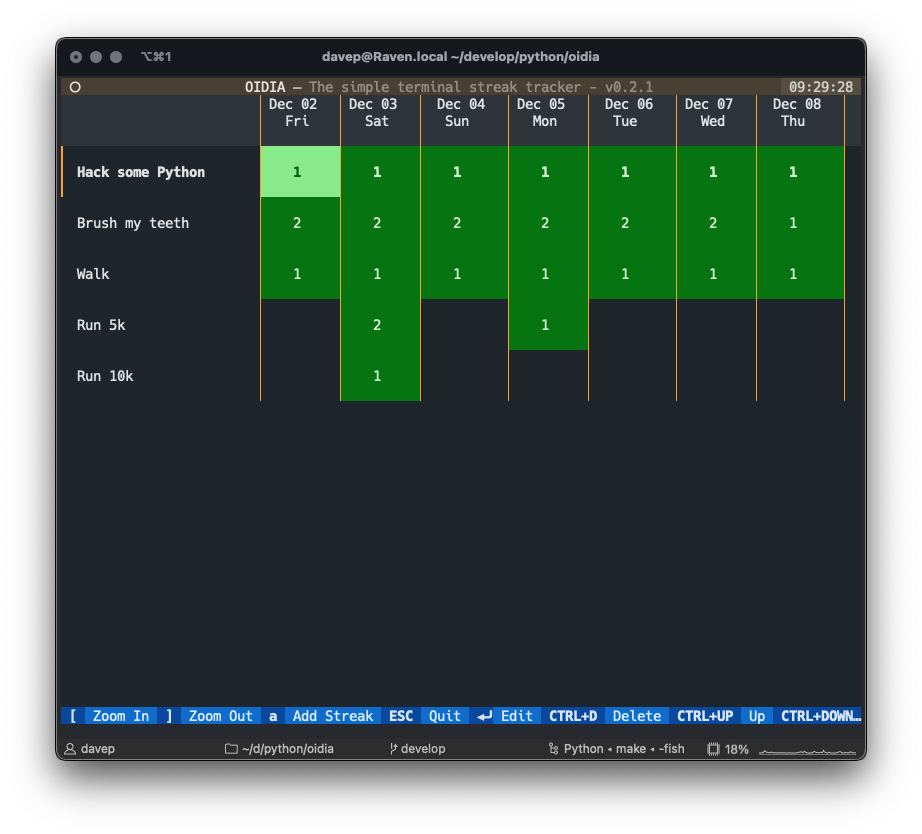Screen dimensions: 922x834
Task: Click Add Streak in the footer
Action: [x=332, y=716]
